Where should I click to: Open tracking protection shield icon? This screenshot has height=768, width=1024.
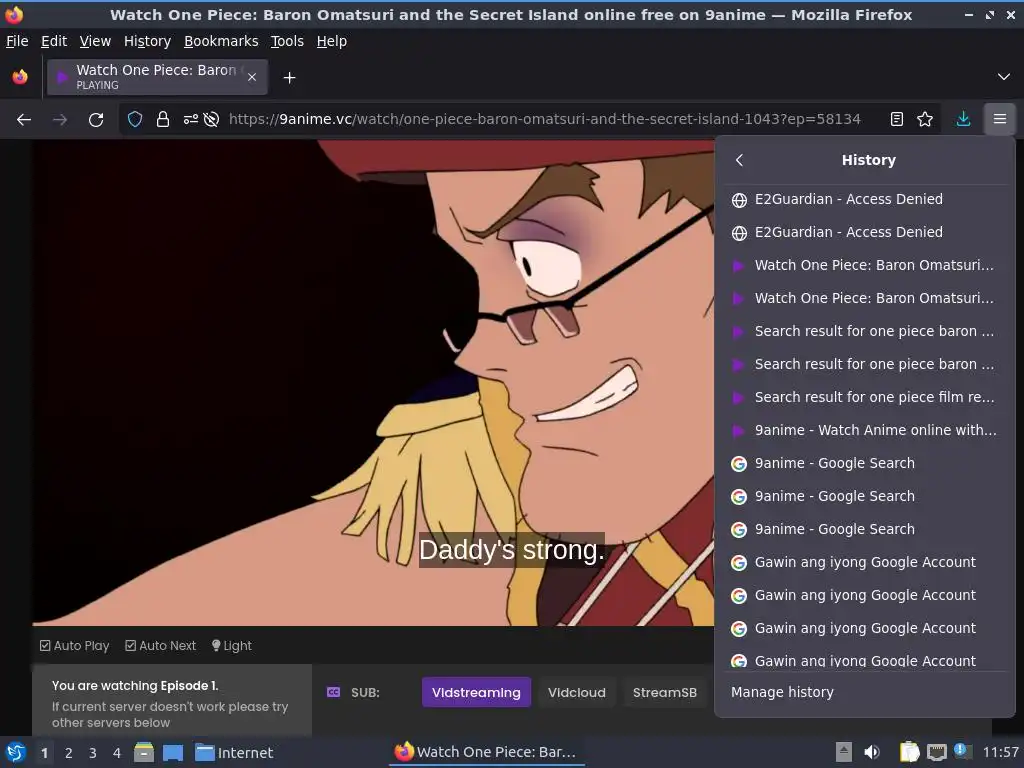tap(135, 119)
